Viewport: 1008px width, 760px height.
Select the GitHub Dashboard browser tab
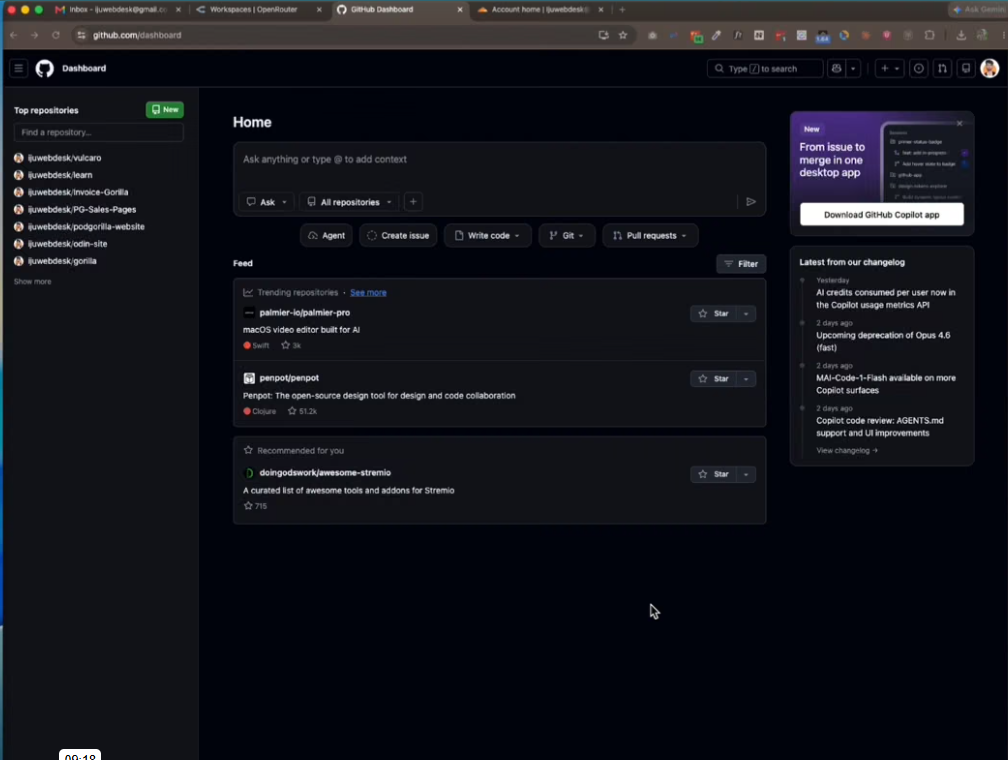(x=399, y=10)
